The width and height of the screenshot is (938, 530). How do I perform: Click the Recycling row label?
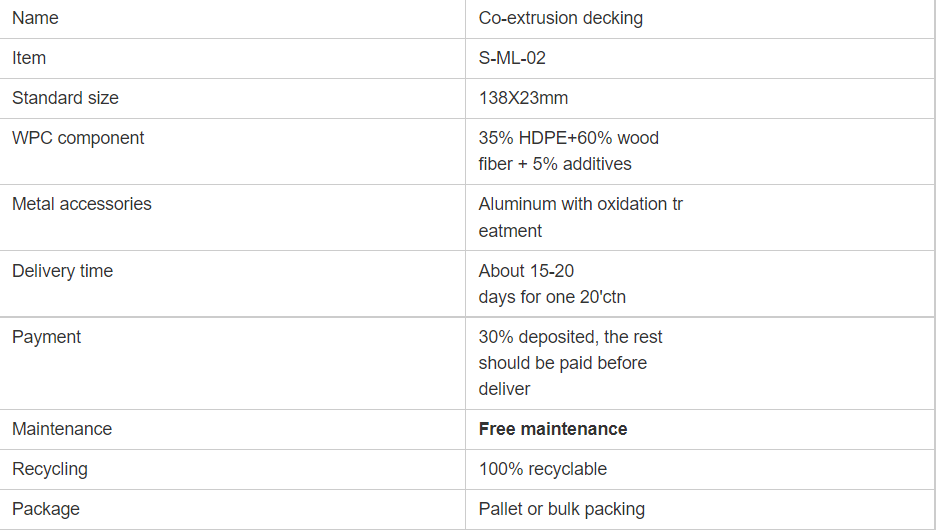[50, 469]
